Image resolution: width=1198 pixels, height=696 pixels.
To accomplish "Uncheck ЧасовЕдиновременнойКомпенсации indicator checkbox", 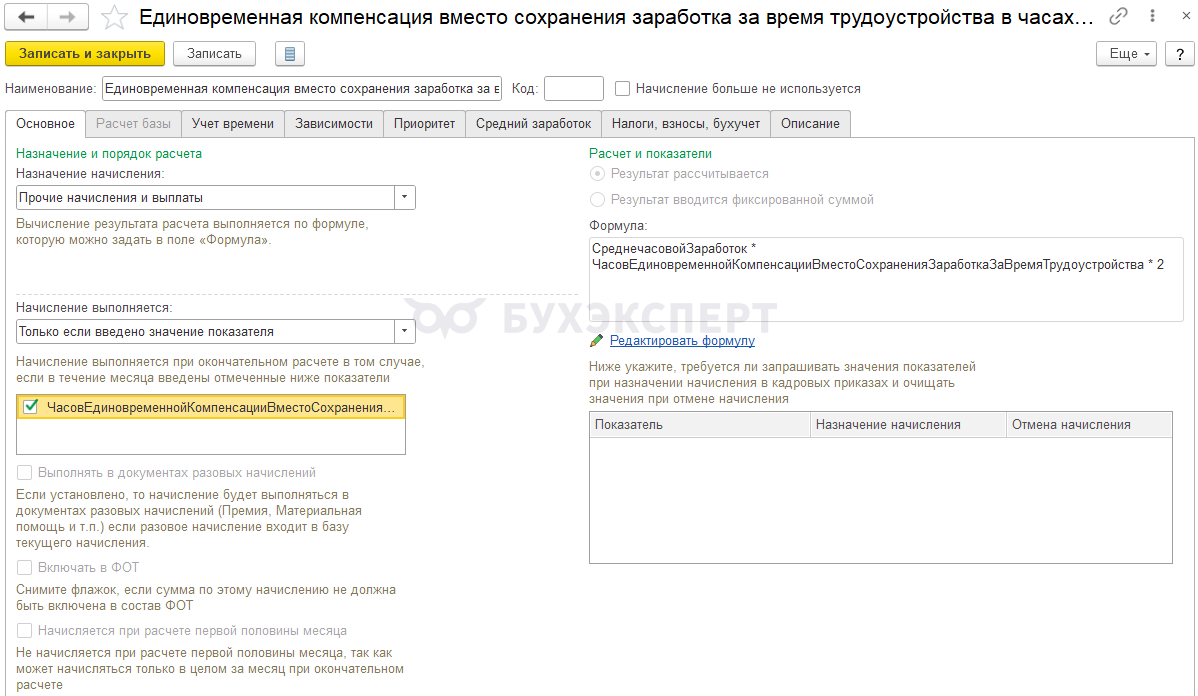I will tap(31, 406).
